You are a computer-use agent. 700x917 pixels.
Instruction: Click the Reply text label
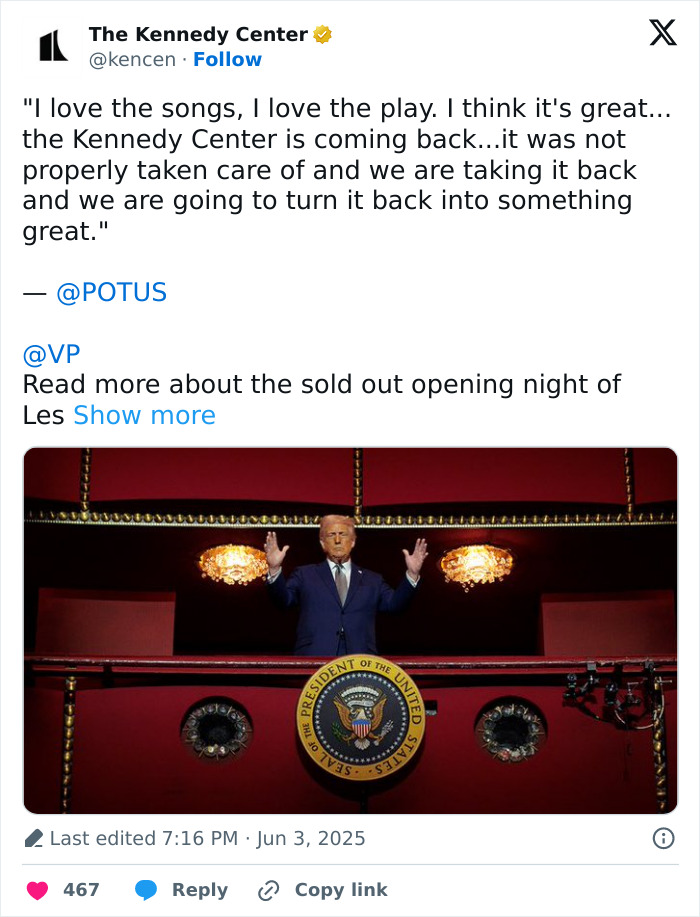[199, 890]
